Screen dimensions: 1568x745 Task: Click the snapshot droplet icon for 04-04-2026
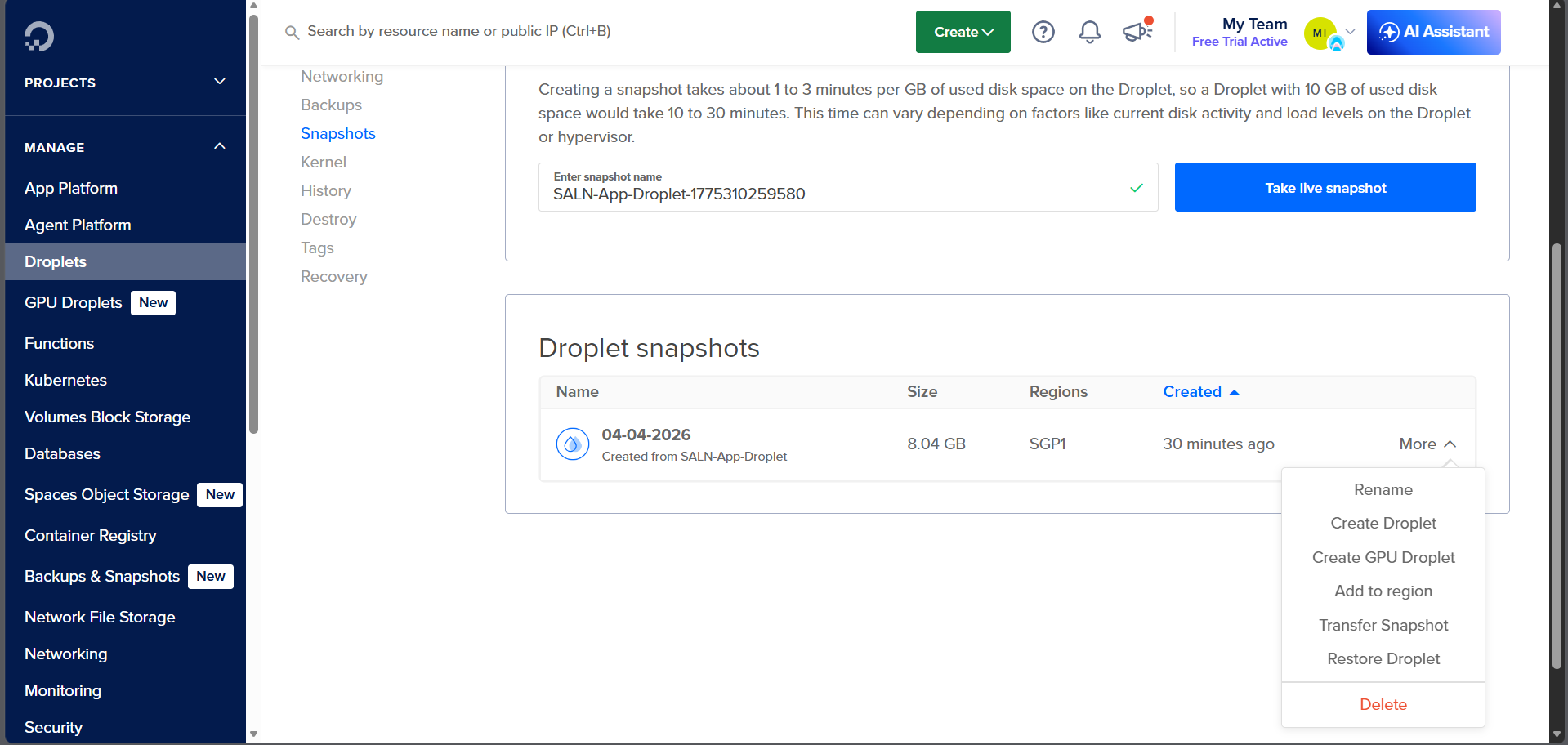572,444
